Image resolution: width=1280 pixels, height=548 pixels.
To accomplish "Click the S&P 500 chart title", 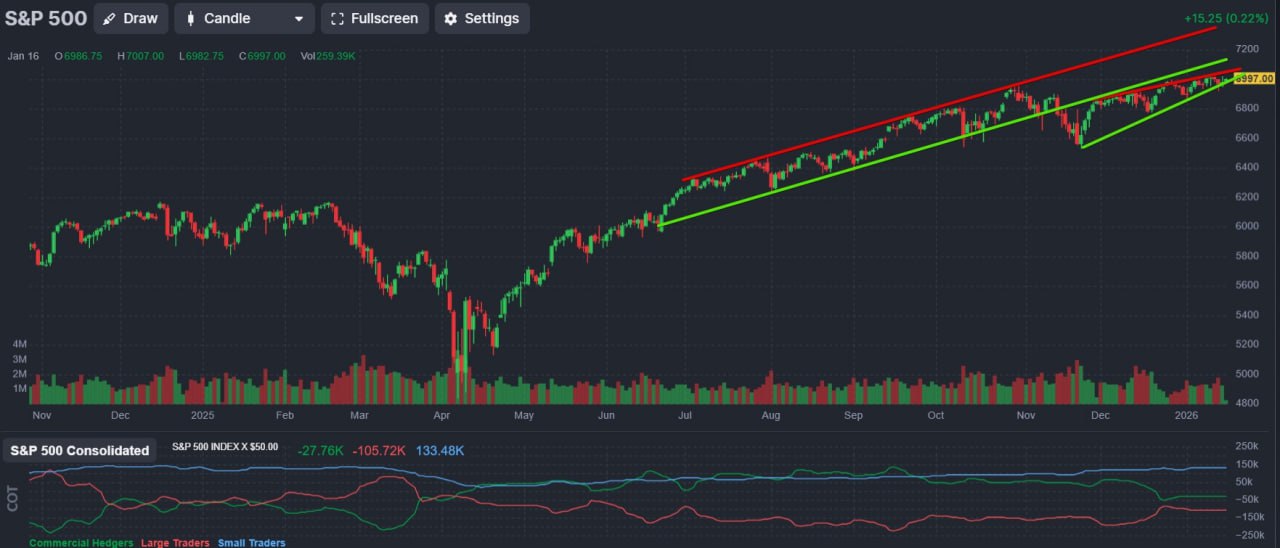I will [46, 18].
